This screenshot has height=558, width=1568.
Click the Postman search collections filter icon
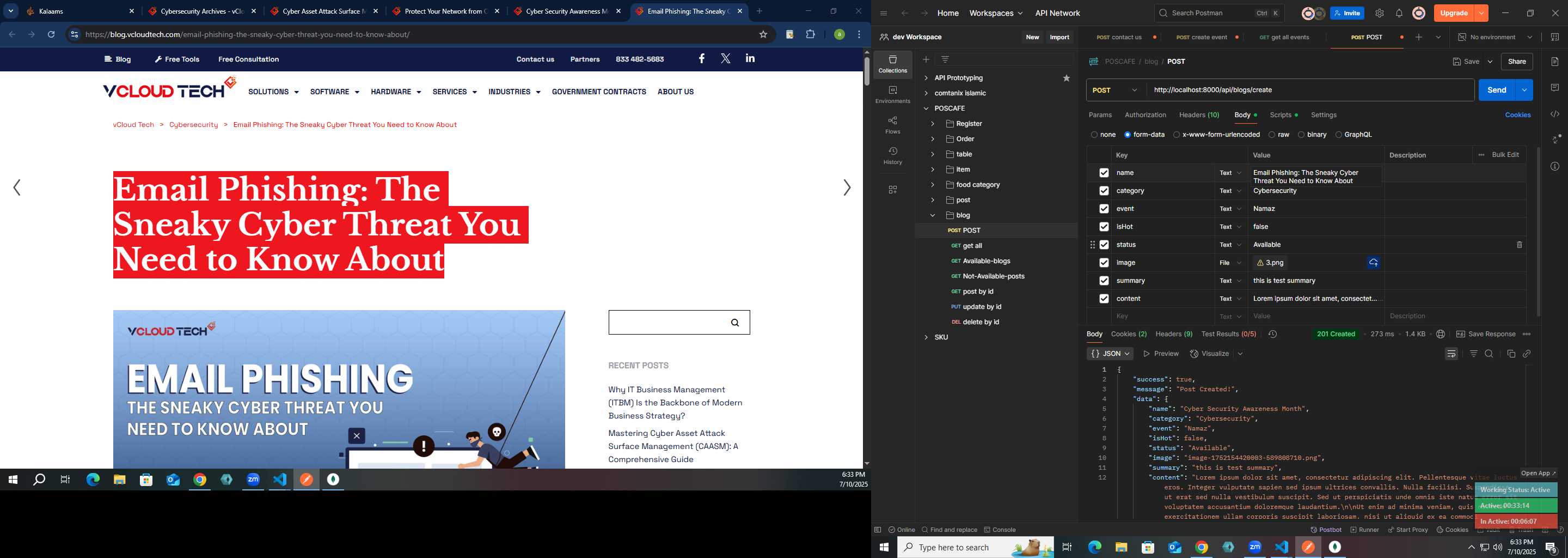[x=945, y=60]
